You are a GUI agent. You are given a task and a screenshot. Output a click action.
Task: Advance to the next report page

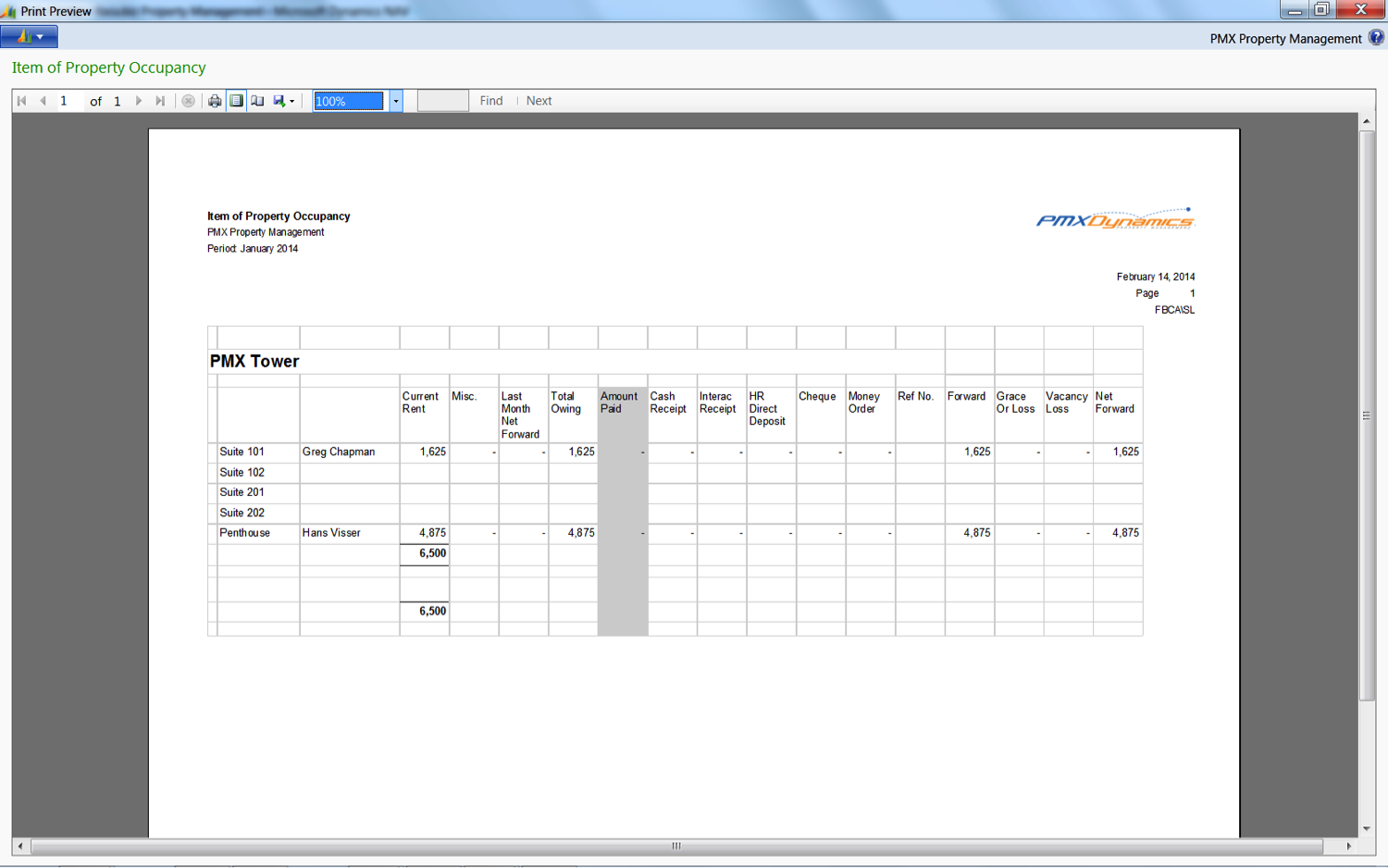(x=139, y=101)
